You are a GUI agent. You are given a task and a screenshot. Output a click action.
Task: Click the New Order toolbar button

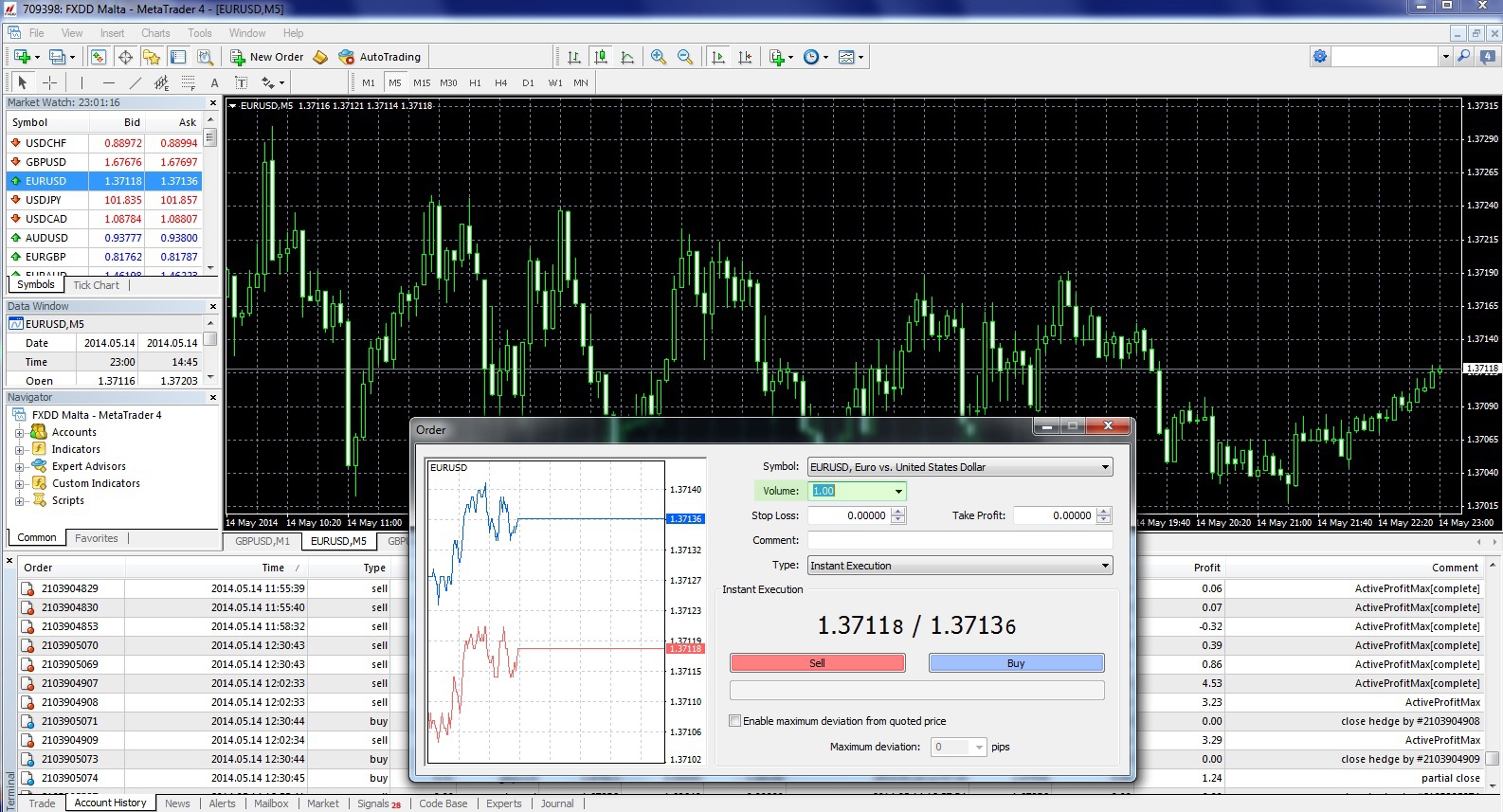tap(267, 57)
